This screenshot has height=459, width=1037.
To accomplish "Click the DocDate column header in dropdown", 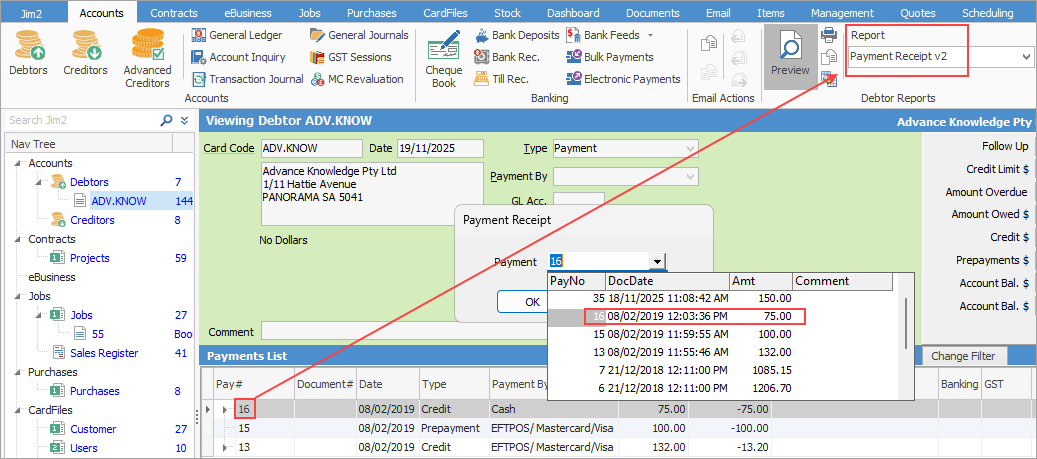I will pyautogui.click(x=667, y=281).
